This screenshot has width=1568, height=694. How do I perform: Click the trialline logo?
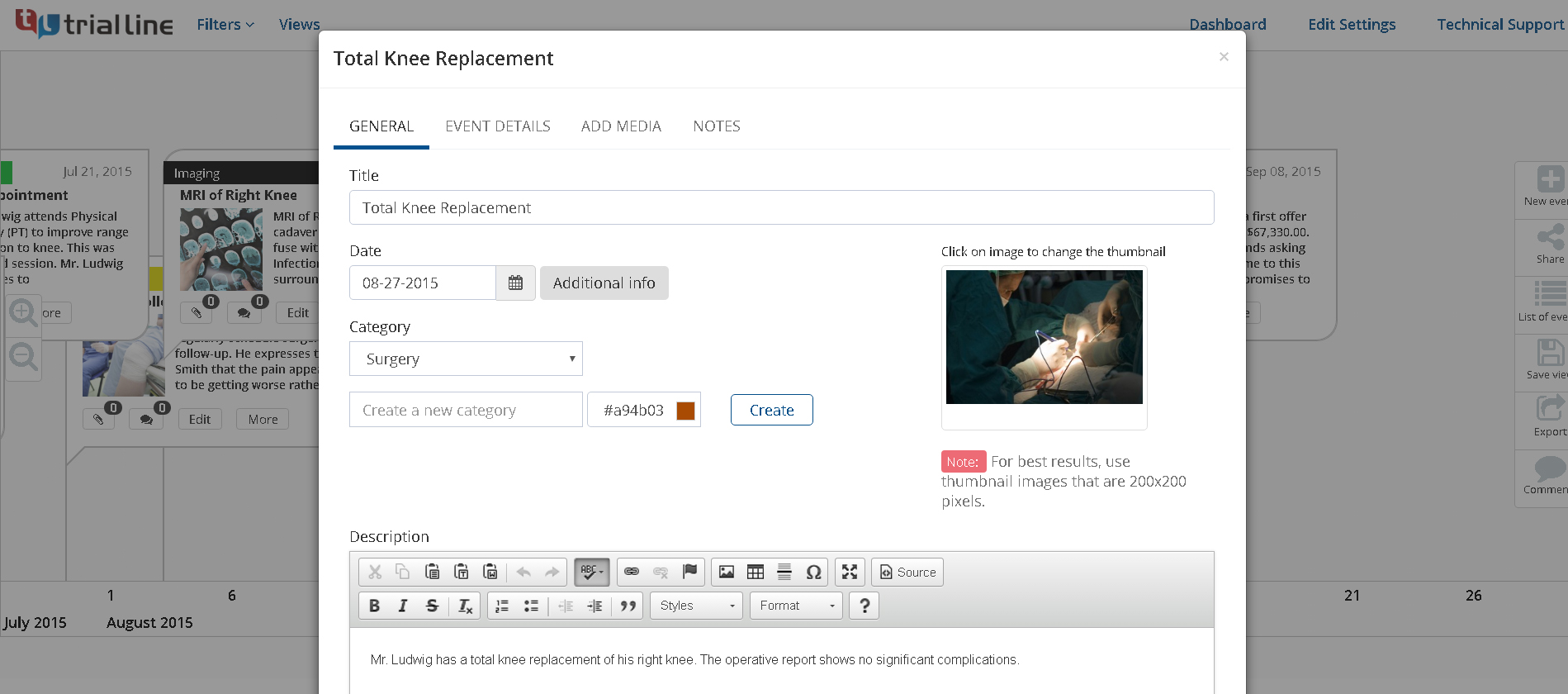(x=94, y=24)
